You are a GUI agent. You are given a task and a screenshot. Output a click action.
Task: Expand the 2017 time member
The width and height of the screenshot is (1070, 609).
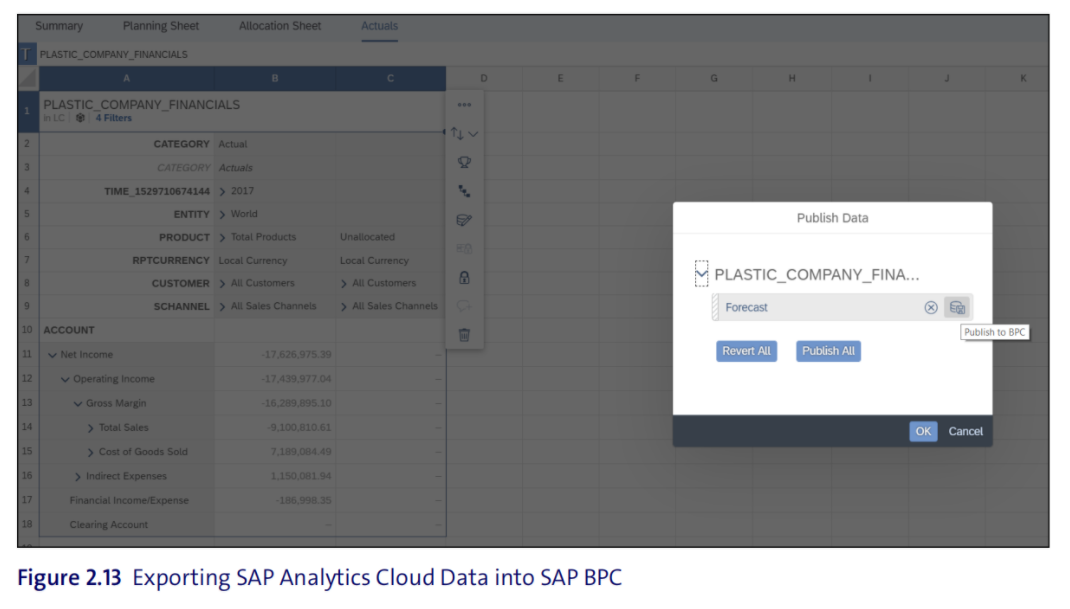click(x=222, y=192)
